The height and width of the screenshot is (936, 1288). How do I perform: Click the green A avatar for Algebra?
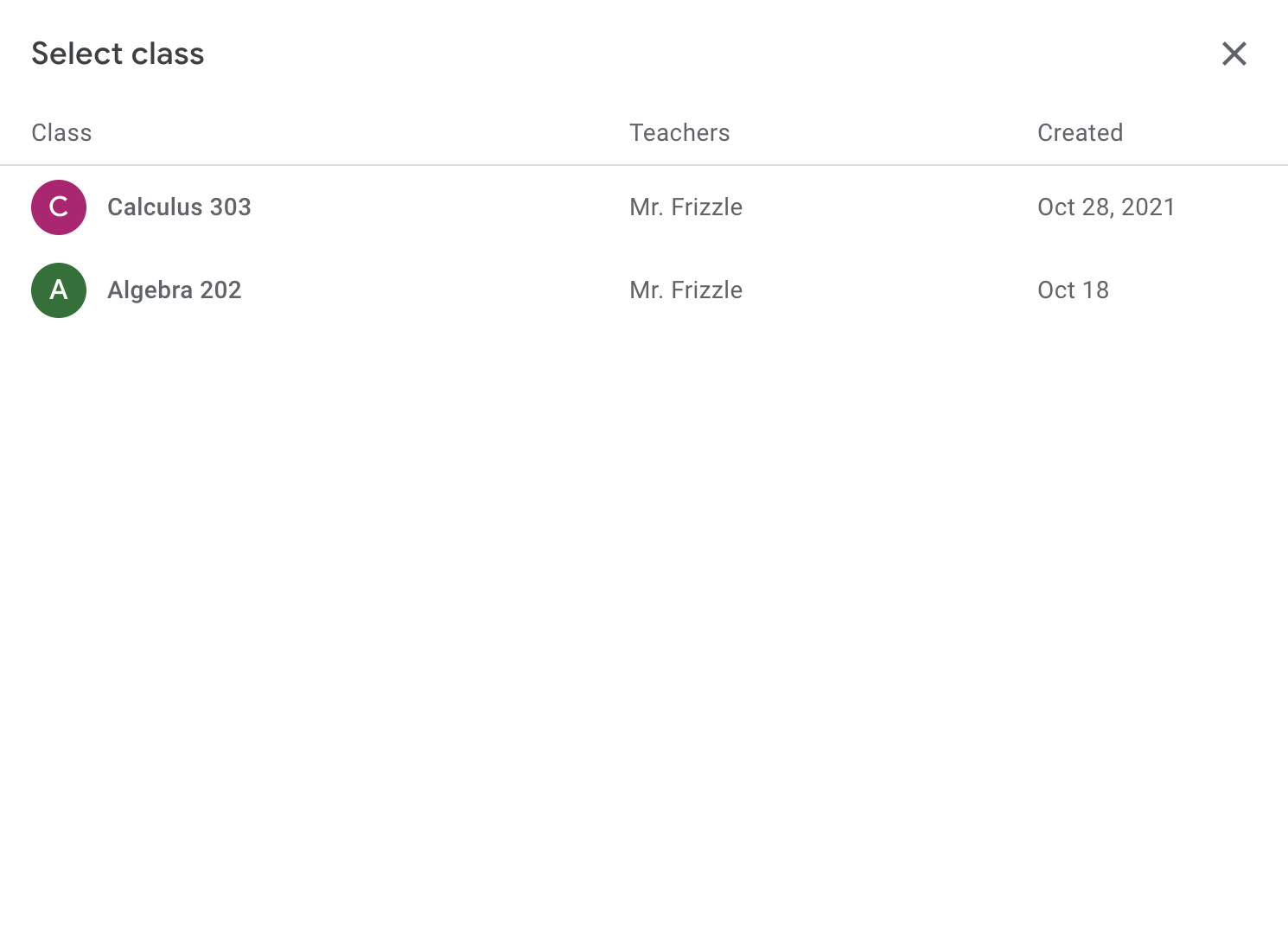coord(59,290)
